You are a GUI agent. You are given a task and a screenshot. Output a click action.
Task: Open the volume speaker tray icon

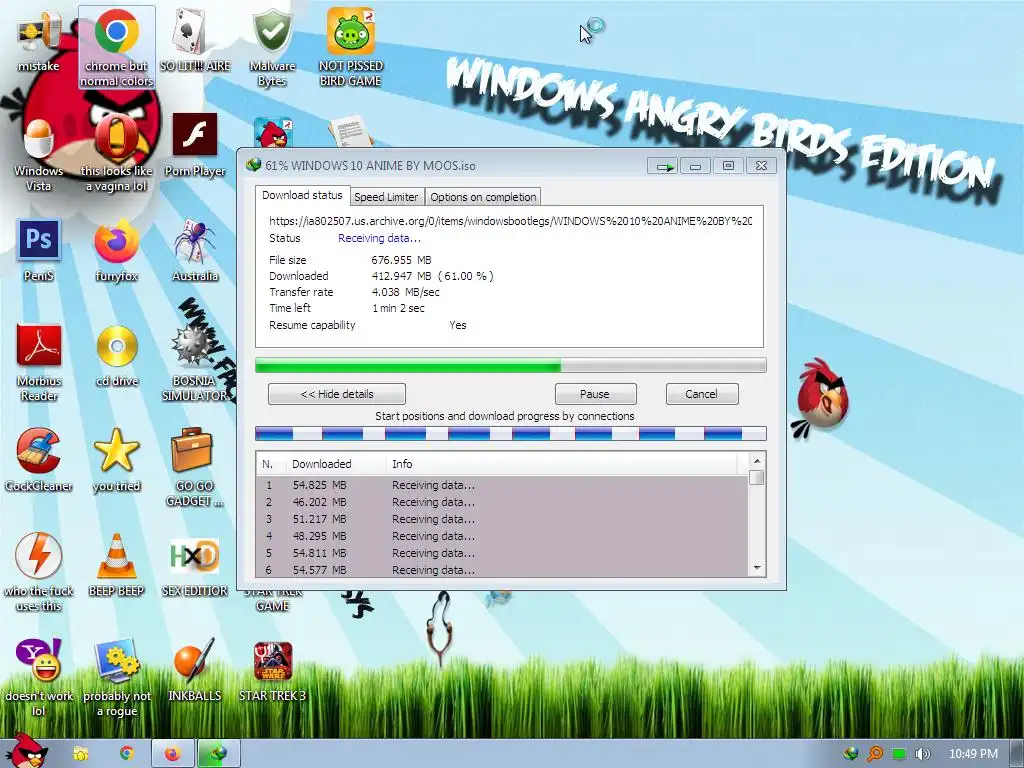coord(923,754)
